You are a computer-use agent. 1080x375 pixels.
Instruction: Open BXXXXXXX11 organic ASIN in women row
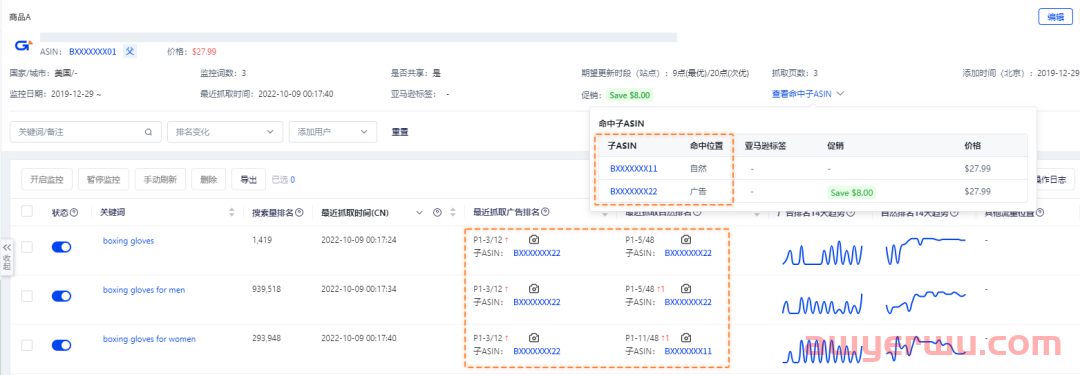688,351
